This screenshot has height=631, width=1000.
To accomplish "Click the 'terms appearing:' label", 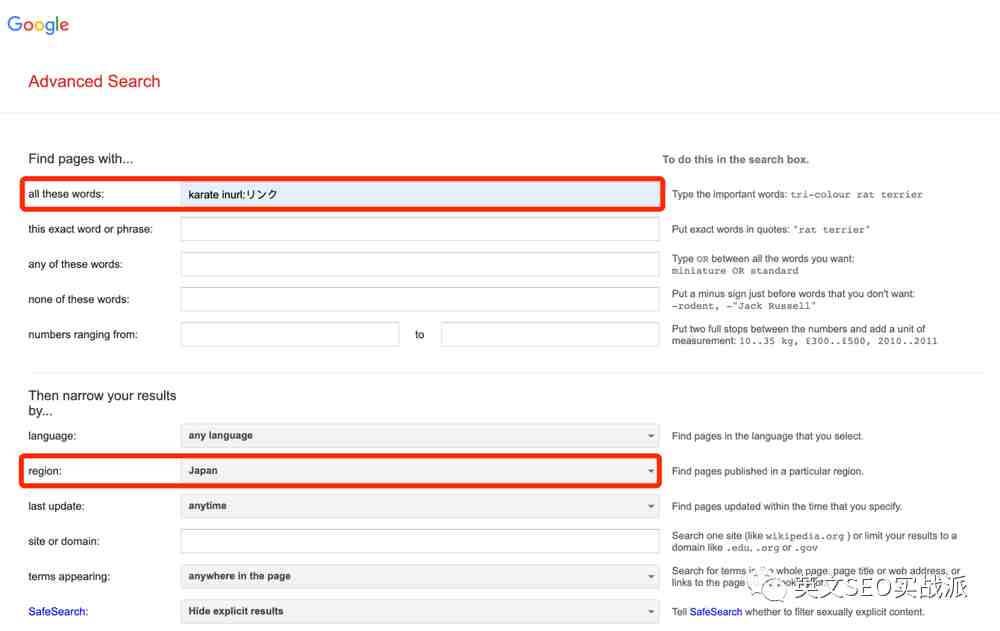I will [x=69, y=576].
